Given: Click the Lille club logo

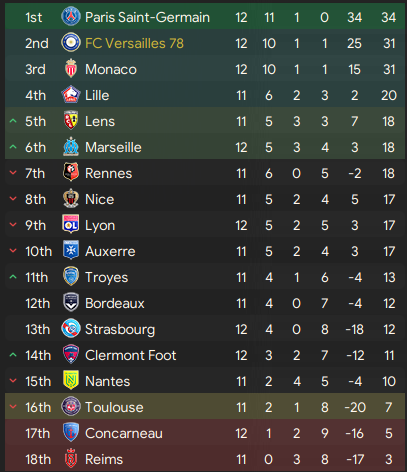Looking at the screenshot, I should pyautogui.click(x=71, y=95).
